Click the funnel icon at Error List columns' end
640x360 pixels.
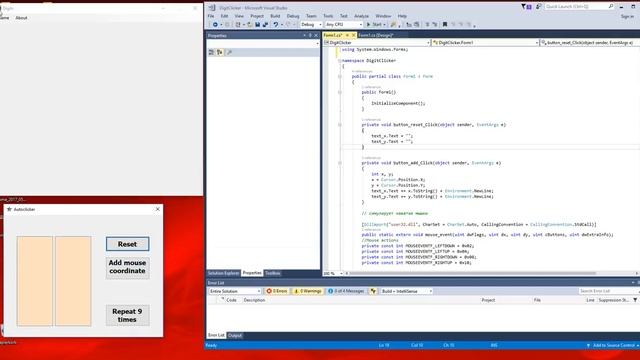point(635,300)
